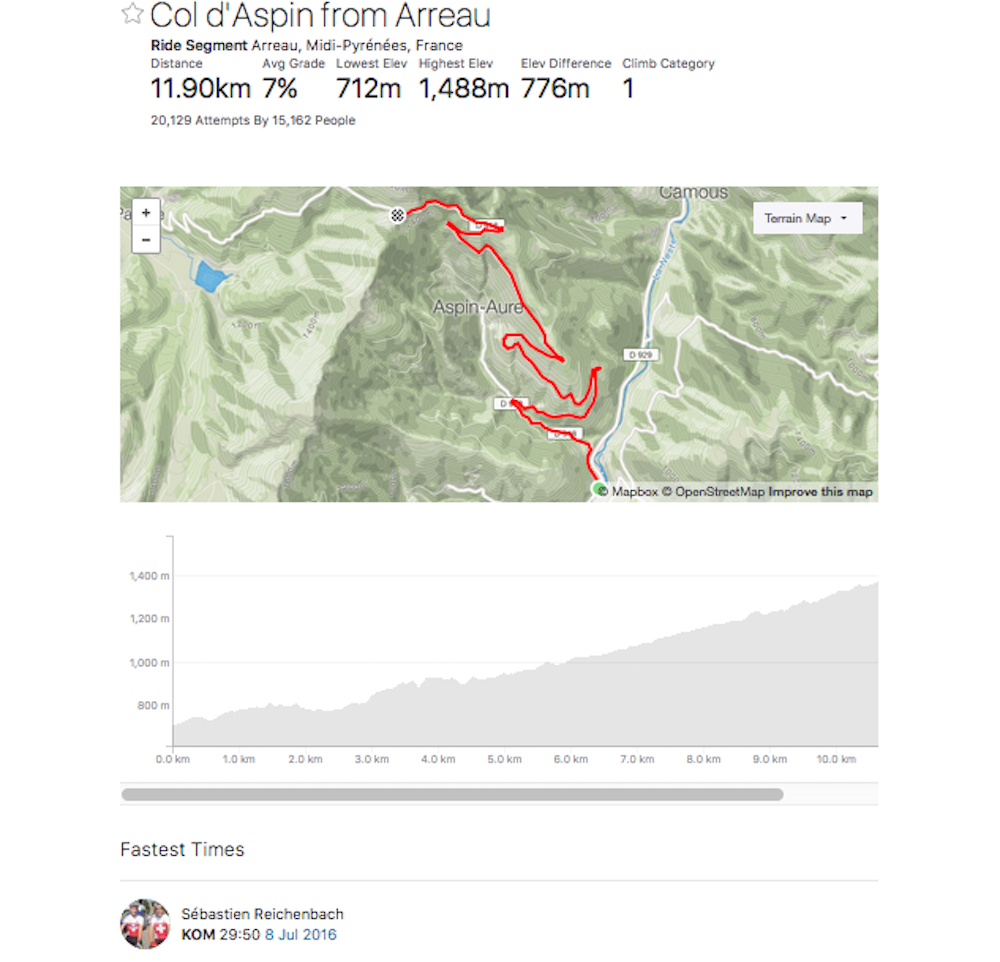Viewport: 1000px width, 962px height.
Task: Click the green start marker on map
Action: point(600,489)
